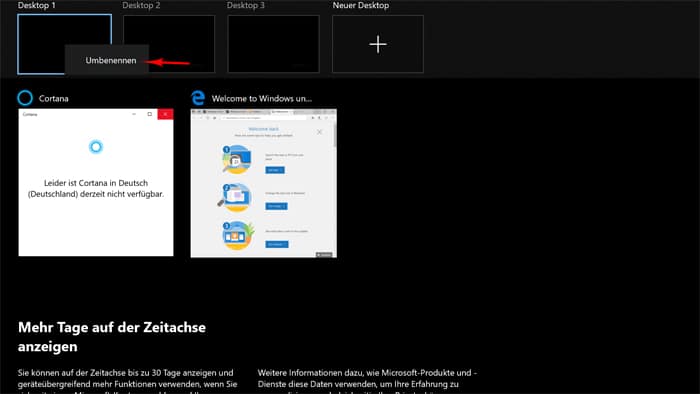Click the Edge browser icon

[198, 98]
